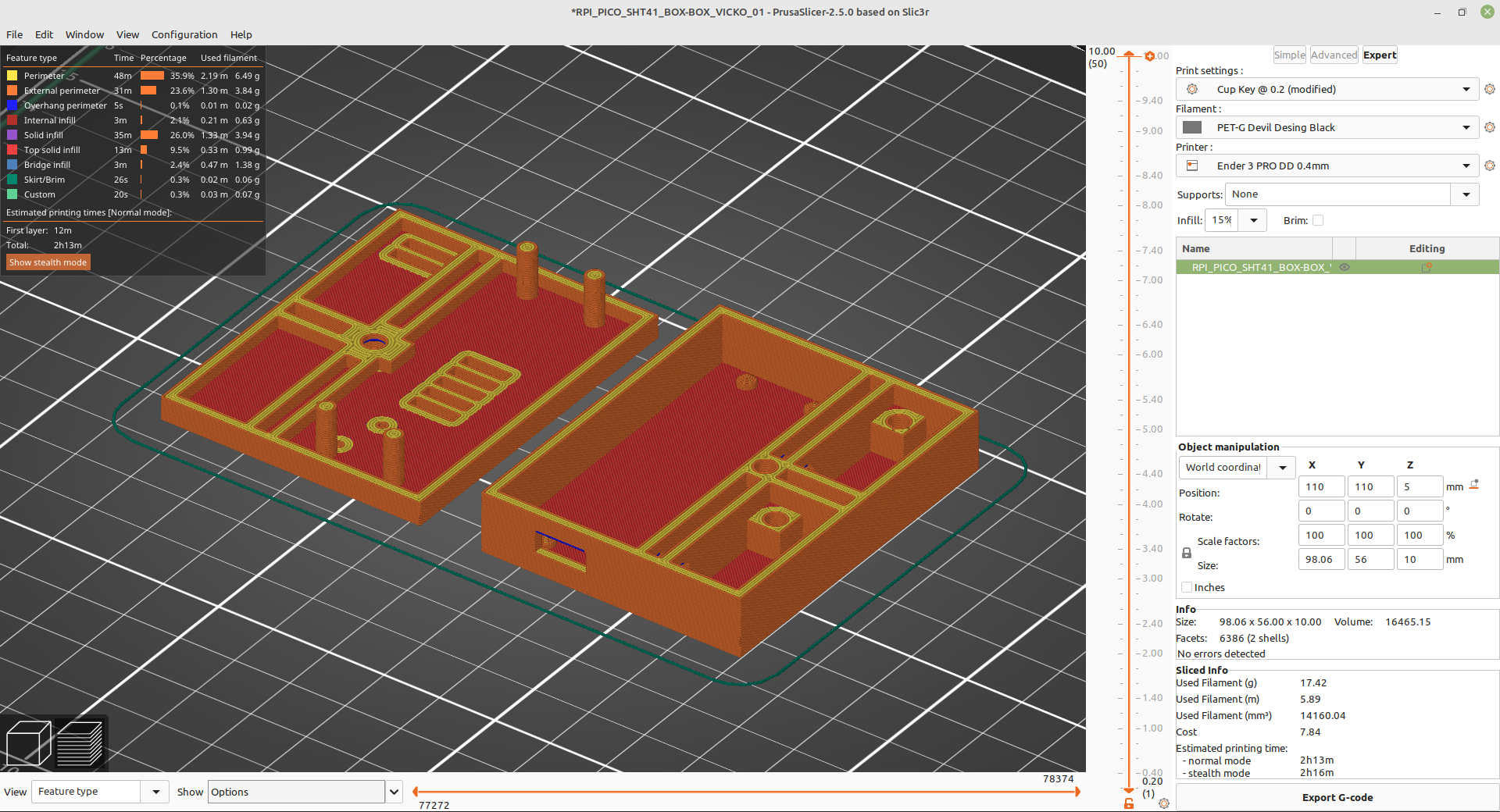This screenshot has width=1500, height=812.
Task: Click yellow Perimeter legend color square
Action: click(12, 76)
